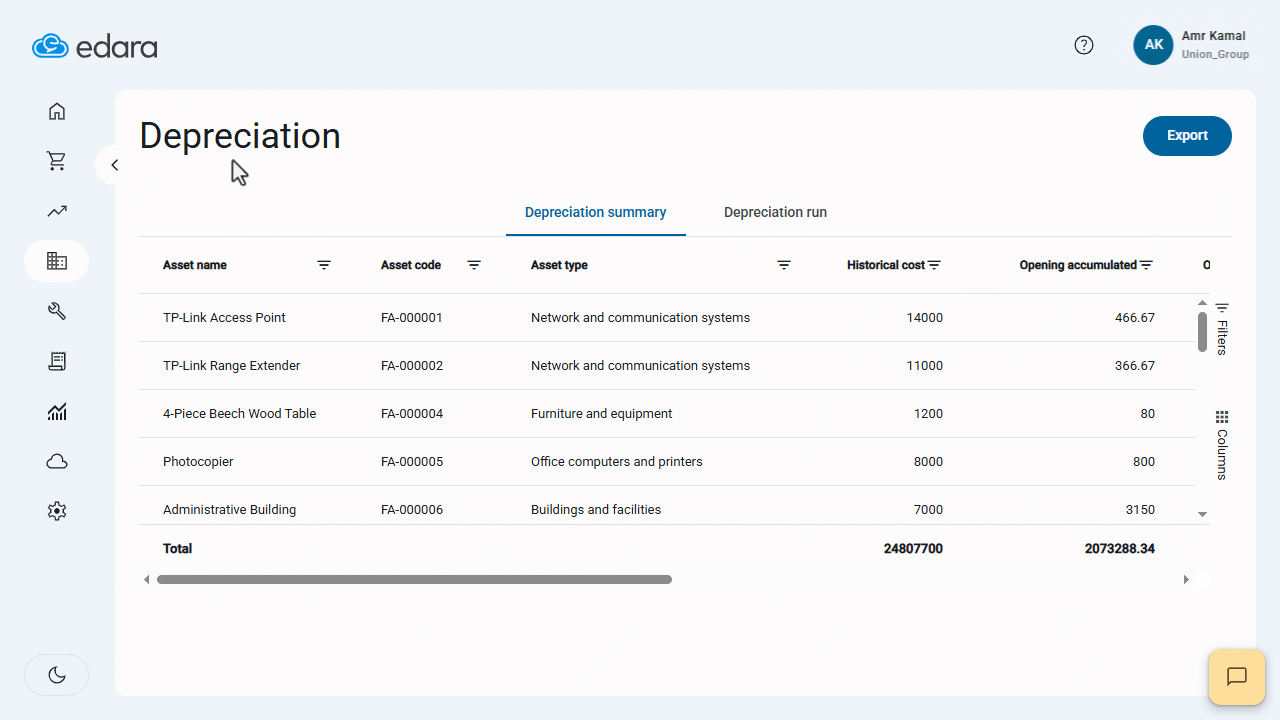This screenshot has height=720, width=1280.
Task: Open the Amr Kamal user profile menu
Action: tap(1192, 45)
